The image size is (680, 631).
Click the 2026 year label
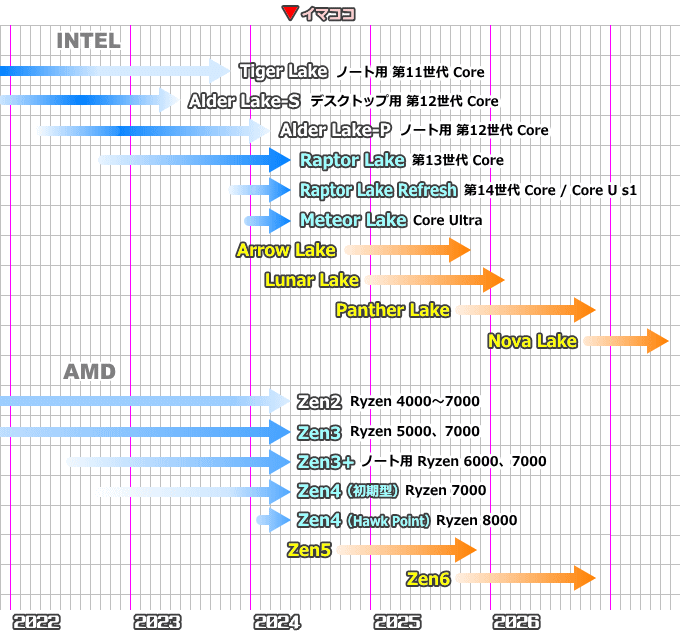coord(517,622)
